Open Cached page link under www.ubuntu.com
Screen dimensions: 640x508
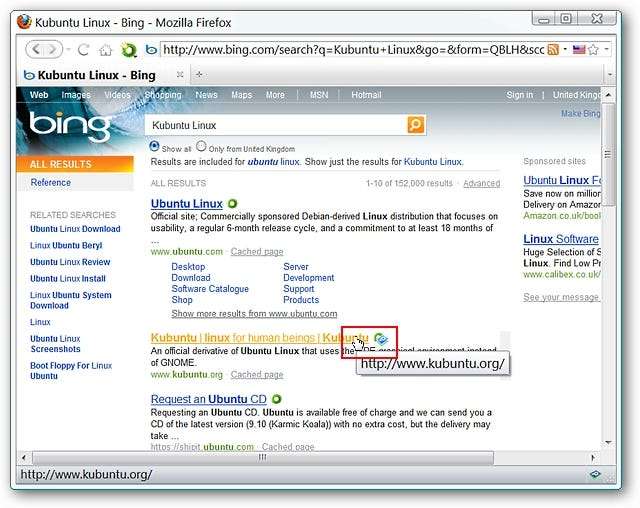coord(257,251)
